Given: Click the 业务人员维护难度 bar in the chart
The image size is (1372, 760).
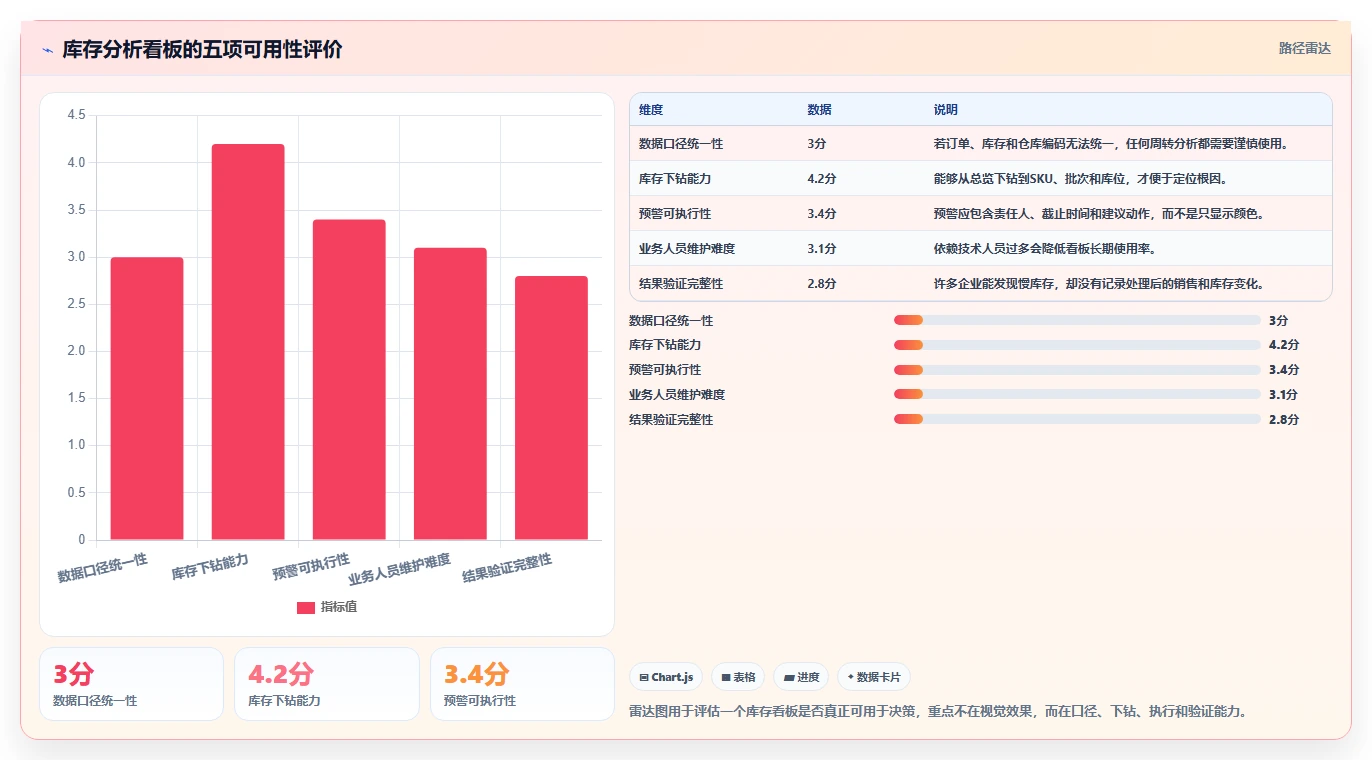Looking at the screenshot, I should [x=450, y=394].
